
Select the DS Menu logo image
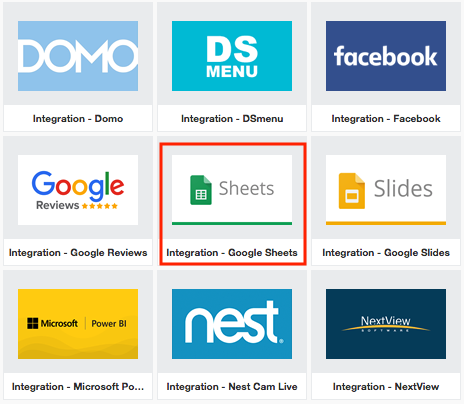pyautogui.click(x=232, y=56)
